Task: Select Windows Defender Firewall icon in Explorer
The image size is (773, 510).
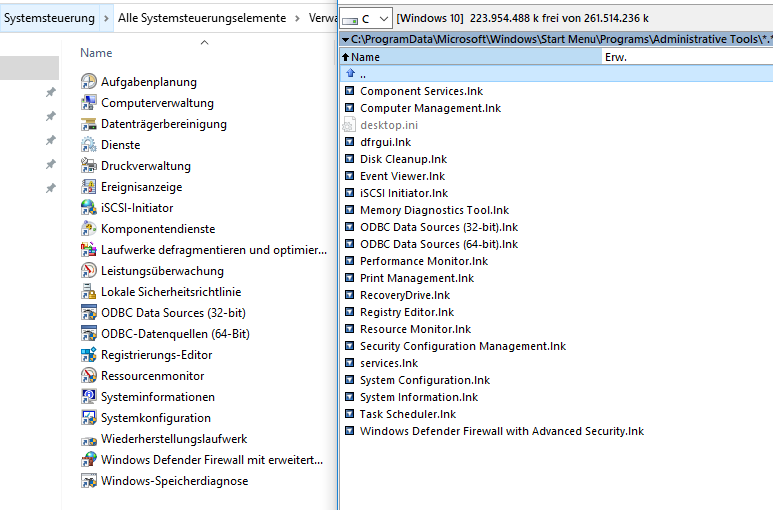Action: [89, 459]
